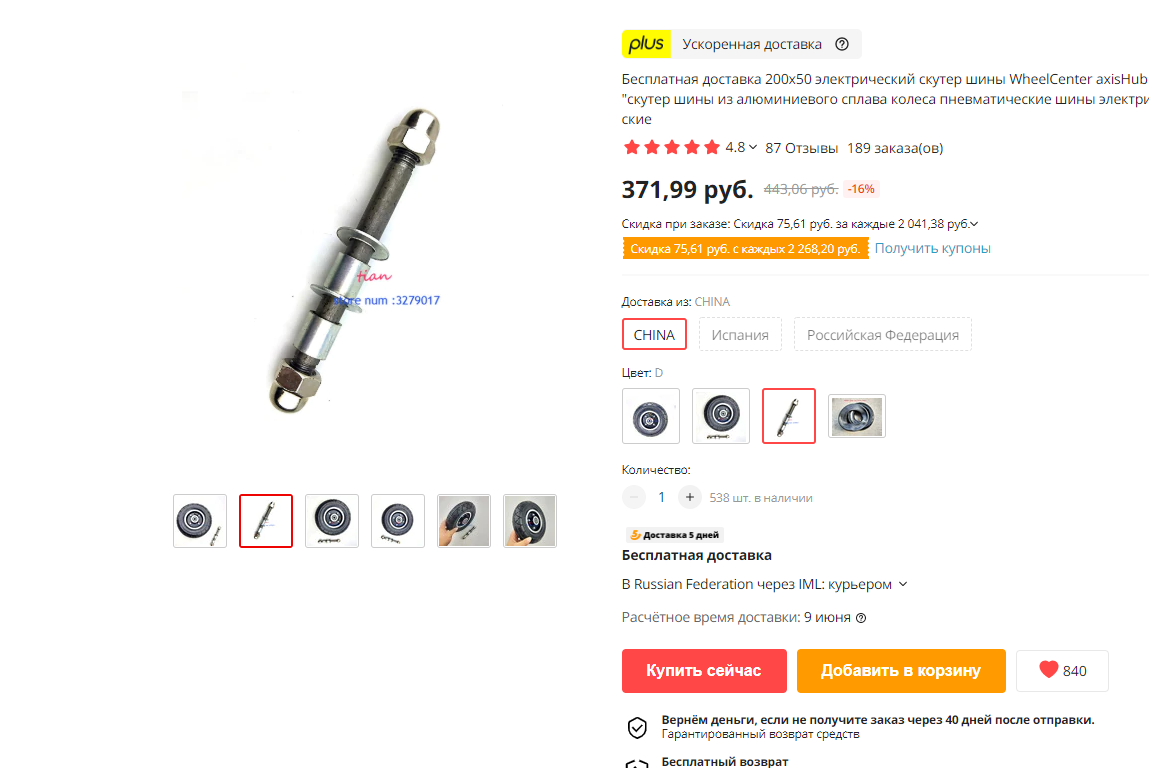This screenshot has height=768, width=1149.
Task: Open the 87 Отзывы reviews link
Action: point(801,148)
